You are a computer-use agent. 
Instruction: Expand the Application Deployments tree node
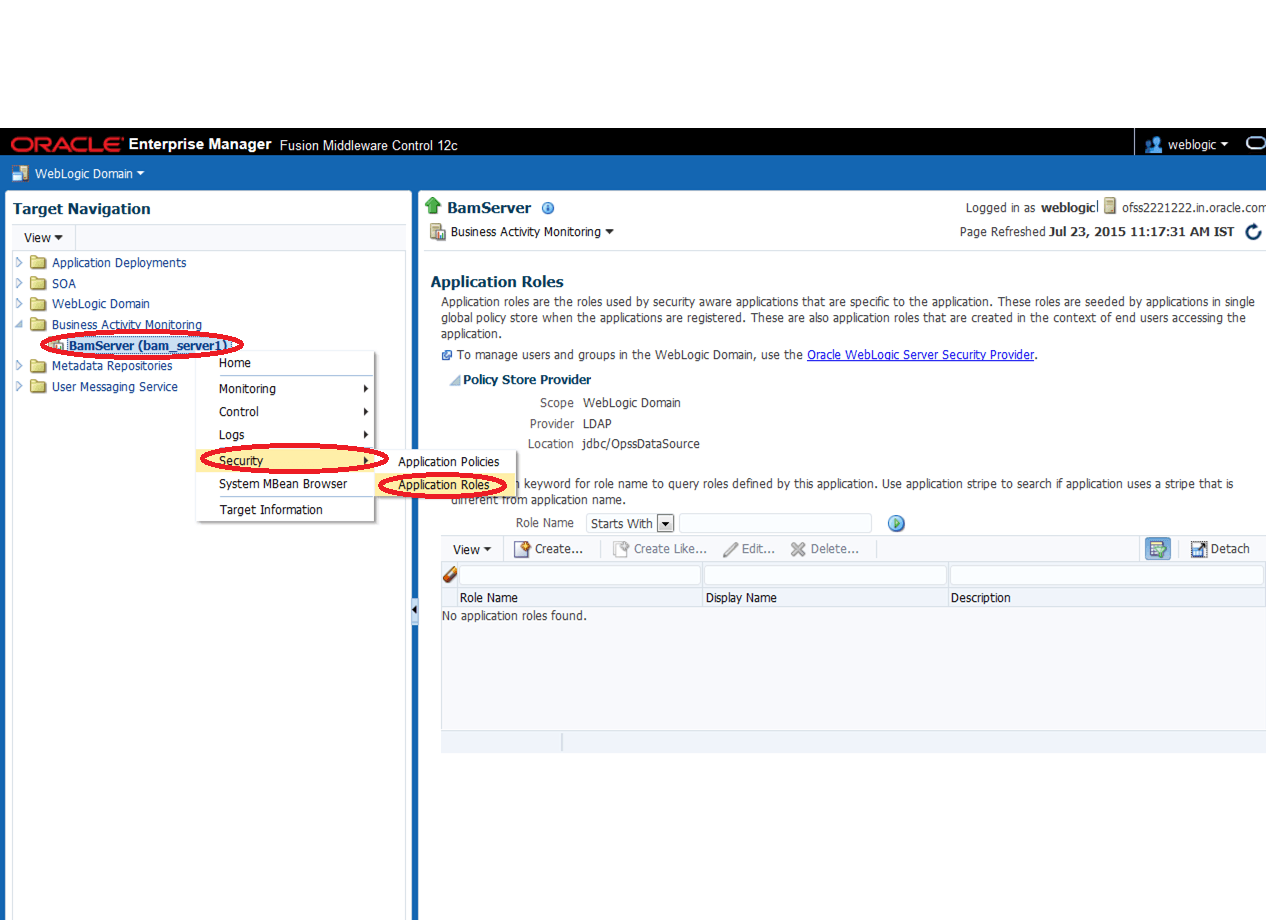click(19, 262)
